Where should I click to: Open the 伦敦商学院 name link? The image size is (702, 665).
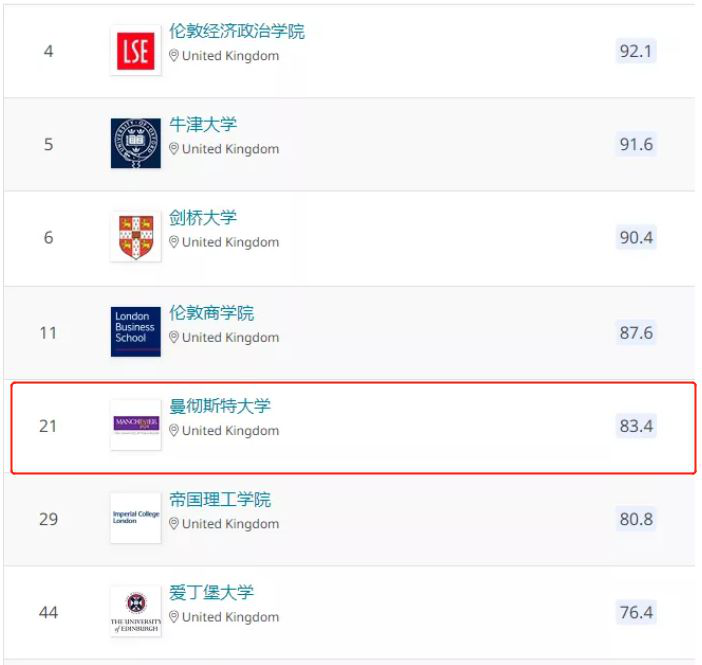pos(211,312)
